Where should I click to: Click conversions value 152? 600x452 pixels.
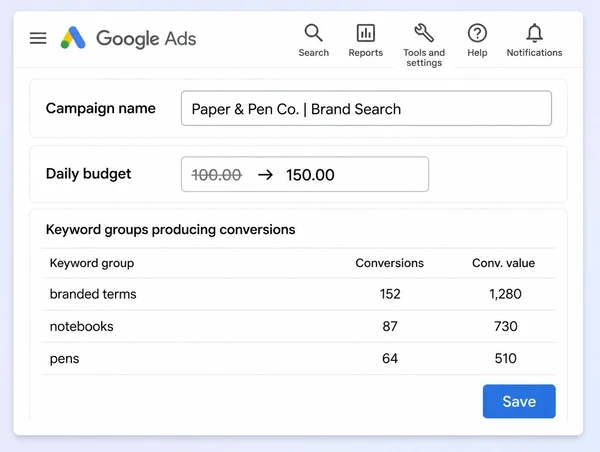(x=390, y=294)
